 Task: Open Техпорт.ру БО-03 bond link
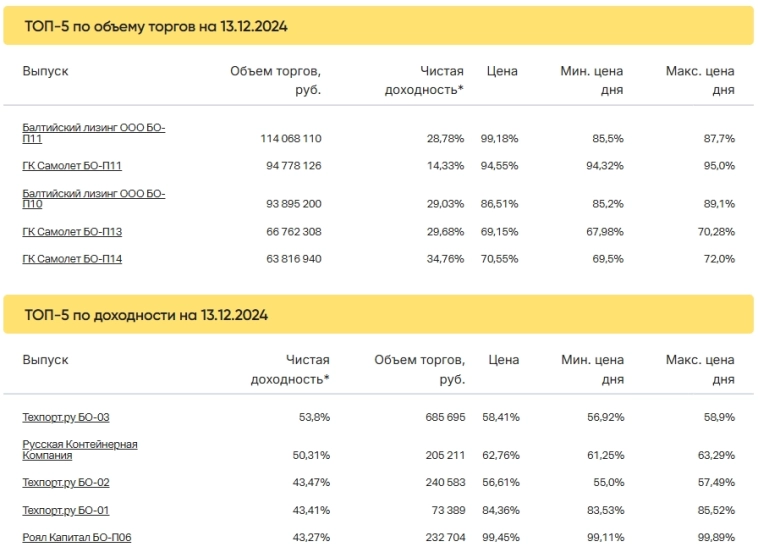[x=66, y=417]
